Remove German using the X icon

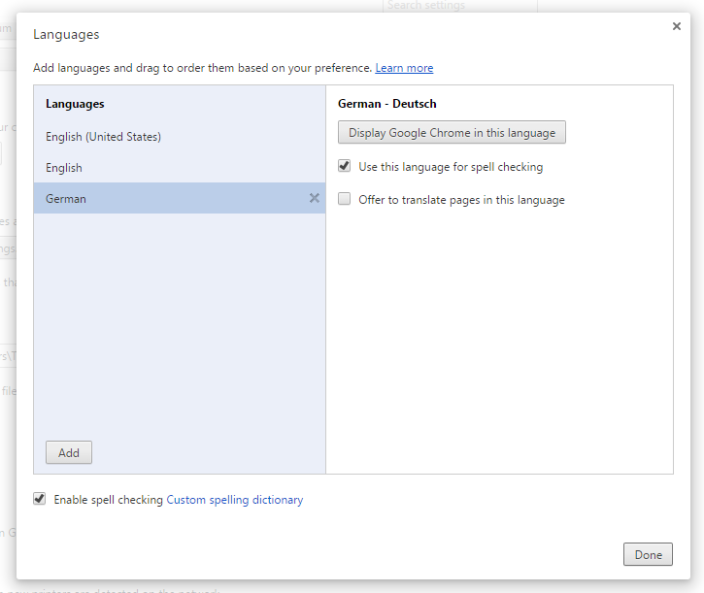[314, 198]
